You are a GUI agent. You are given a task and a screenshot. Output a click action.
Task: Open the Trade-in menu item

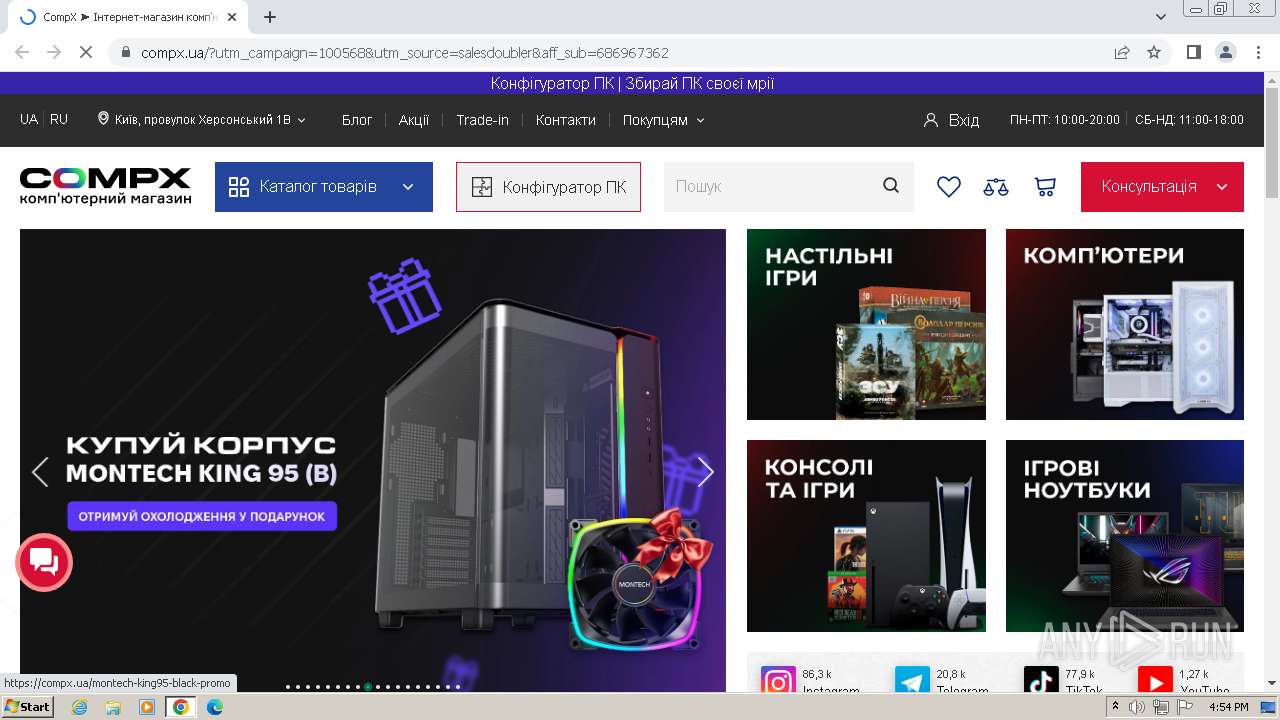click(482, 120)
